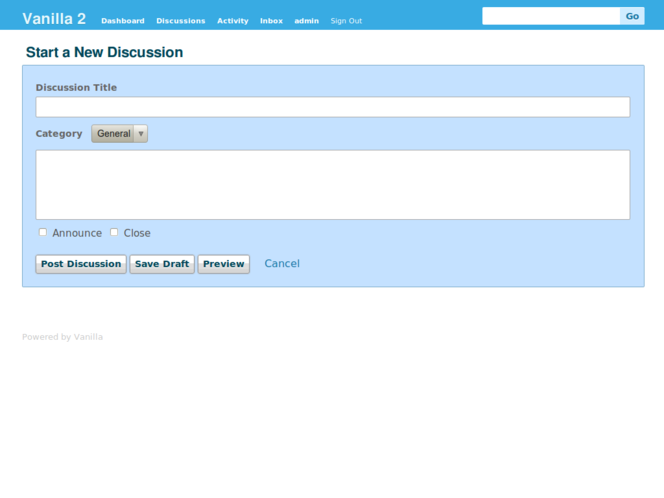Open the admin profile link
This screenshot has width=664, height=498.
(x=306, y=21)
